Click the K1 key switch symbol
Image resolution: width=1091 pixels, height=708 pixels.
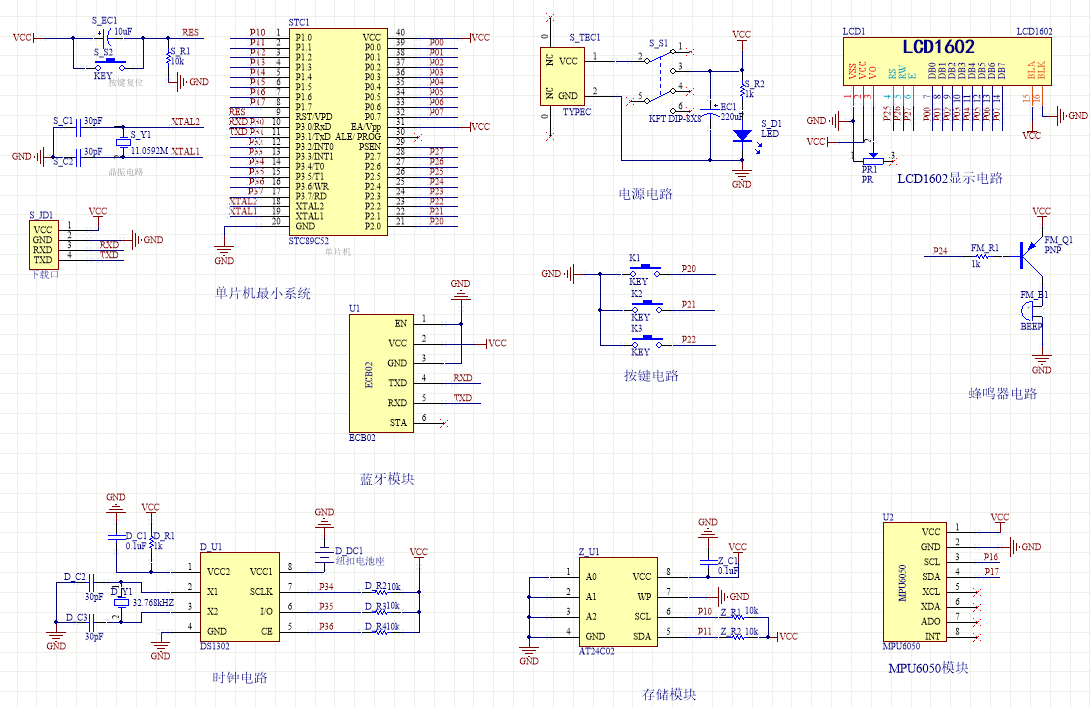click(645, 269)
